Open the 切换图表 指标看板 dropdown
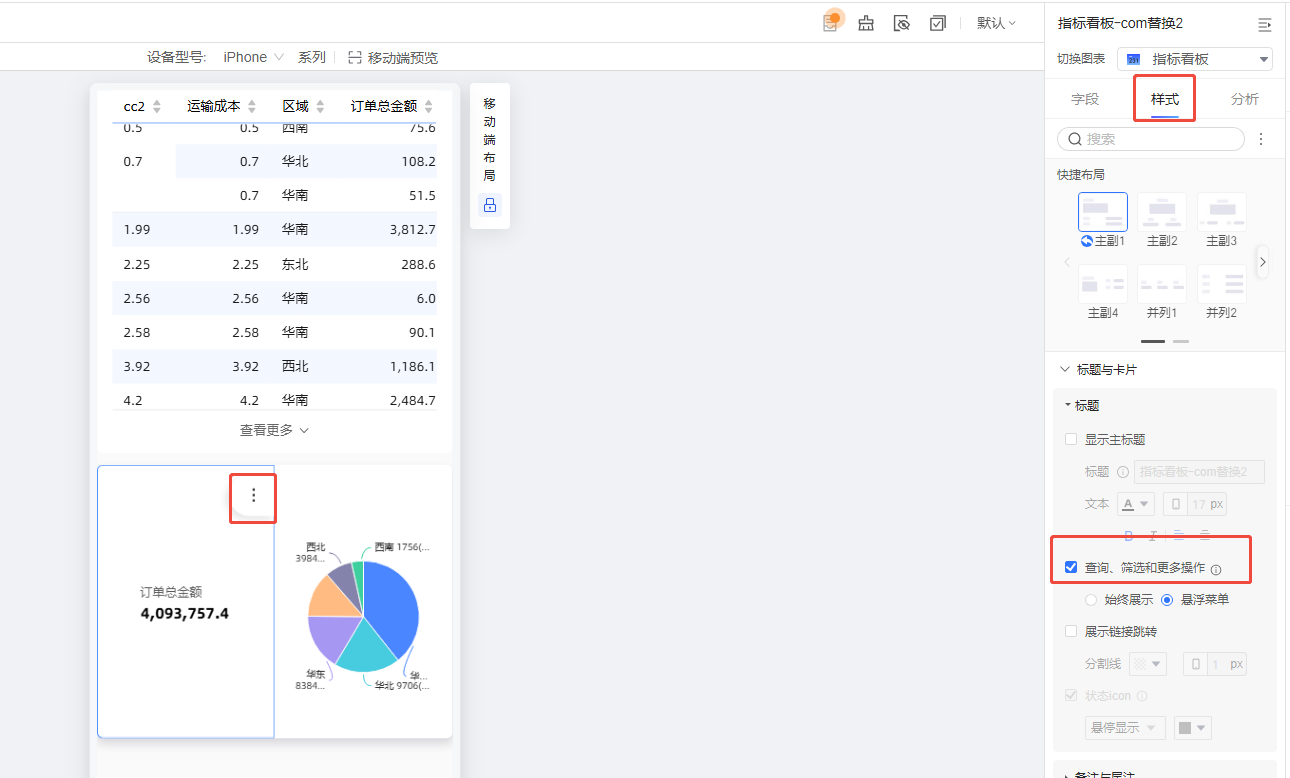 point(1195,59)
